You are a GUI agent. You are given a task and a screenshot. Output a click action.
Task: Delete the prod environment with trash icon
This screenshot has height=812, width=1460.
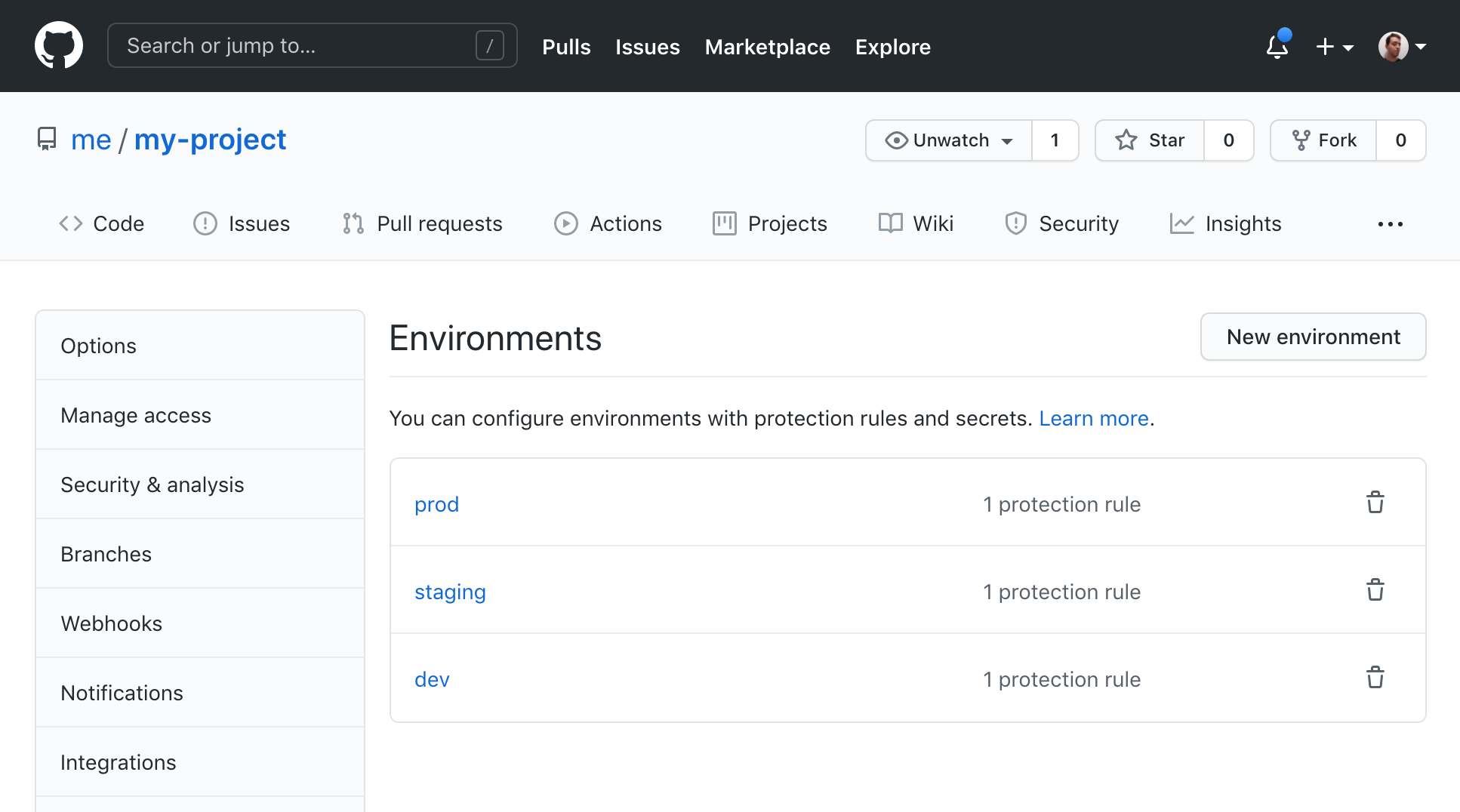tap(1375, 502)
